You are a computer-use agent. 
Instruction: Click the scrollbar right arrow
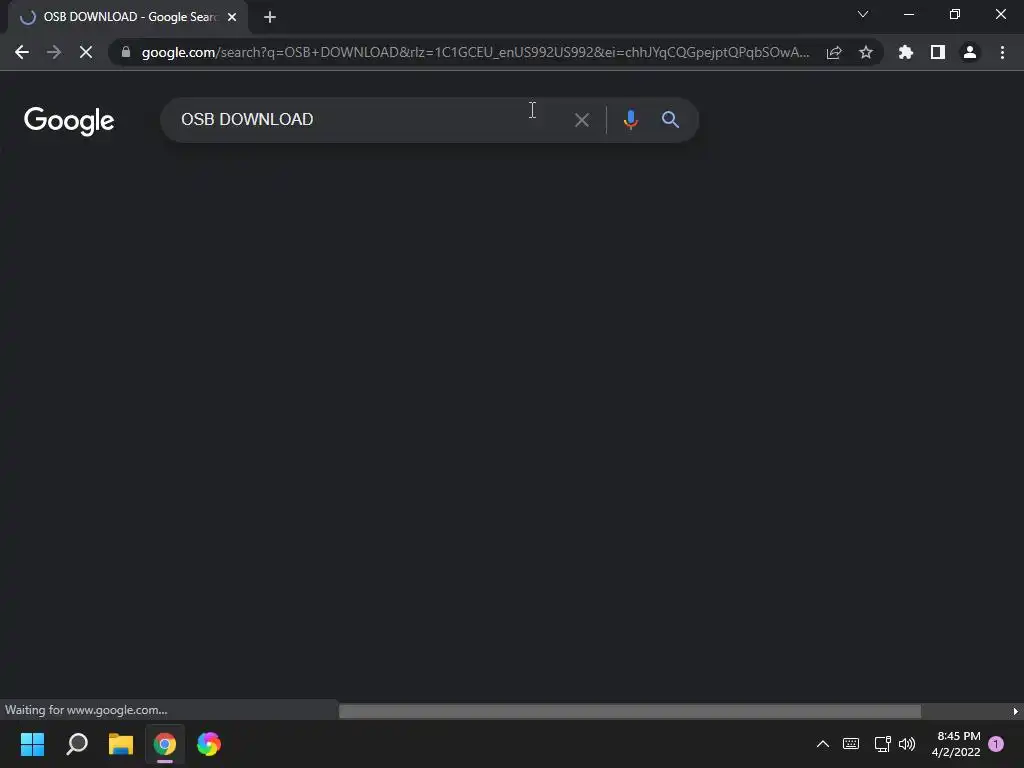pyautogui.click(x=1016, y=711)
